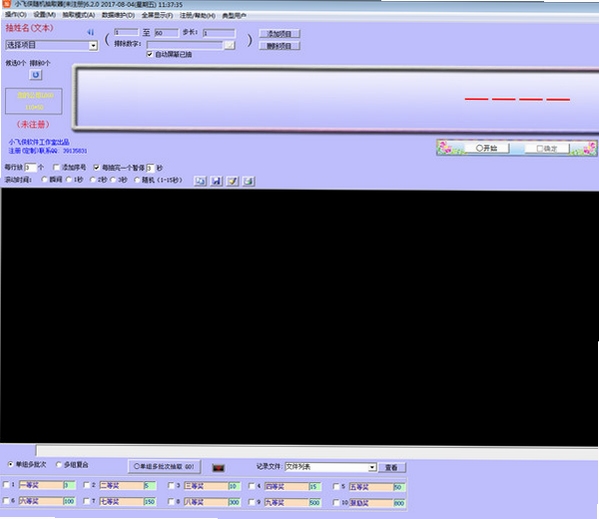Viewport: 599px width, 519px height.
Task: Click the 步长 input field
Action: (x=219, y=33)
